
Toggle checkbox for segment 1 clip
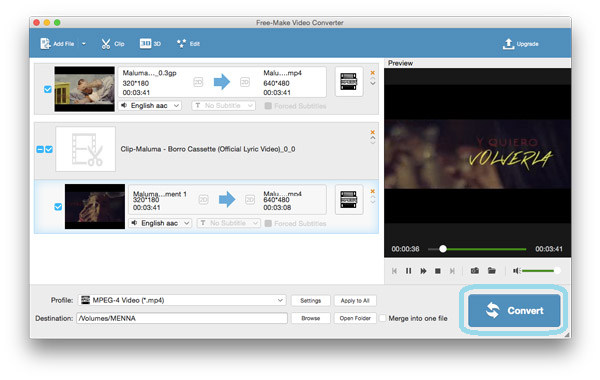(x=58, y=207)
